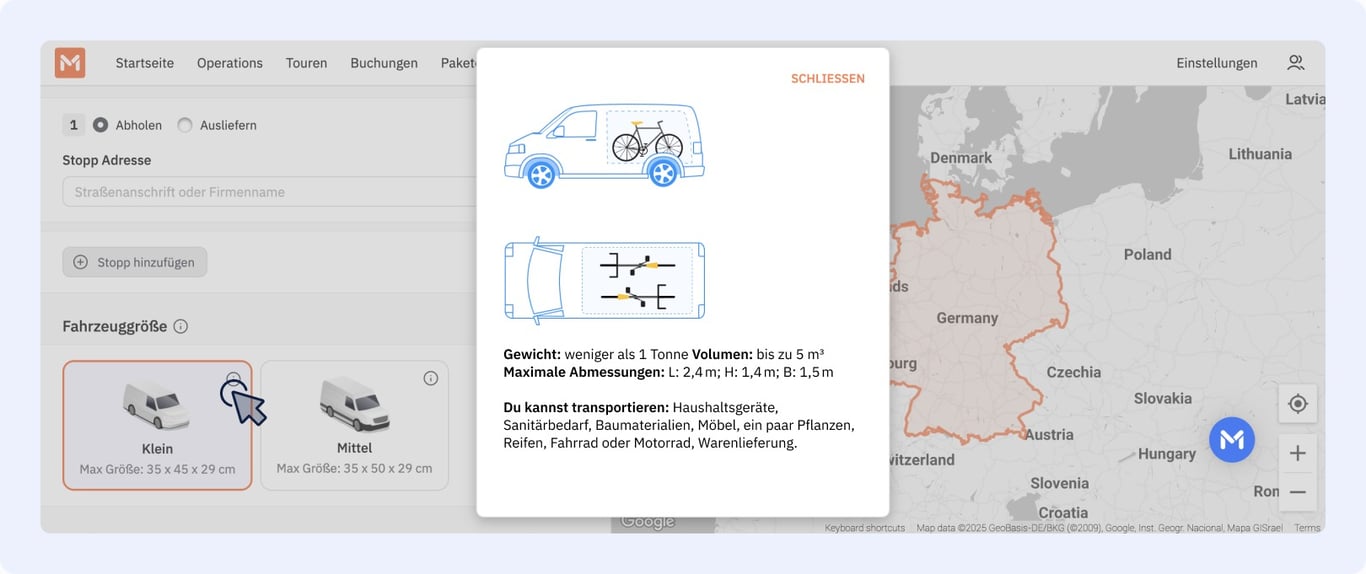Go to the Touren menu item
Image resolution: width=1366 pixels, height=574 pixels.
click(x=307, y=63)
